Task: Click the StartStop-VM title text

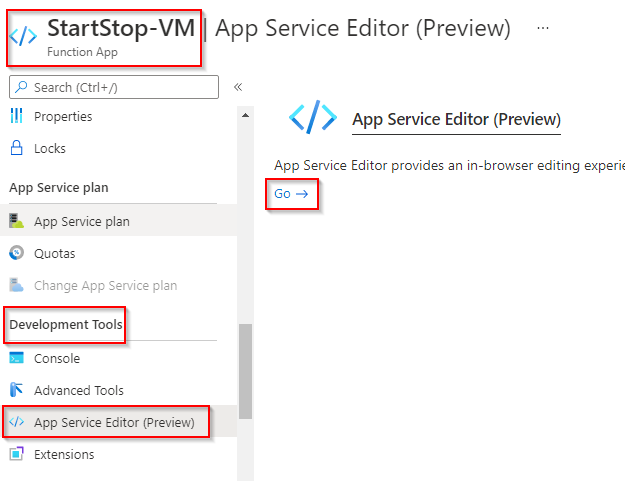Action: pyautogui.click(x=121, y=28)
